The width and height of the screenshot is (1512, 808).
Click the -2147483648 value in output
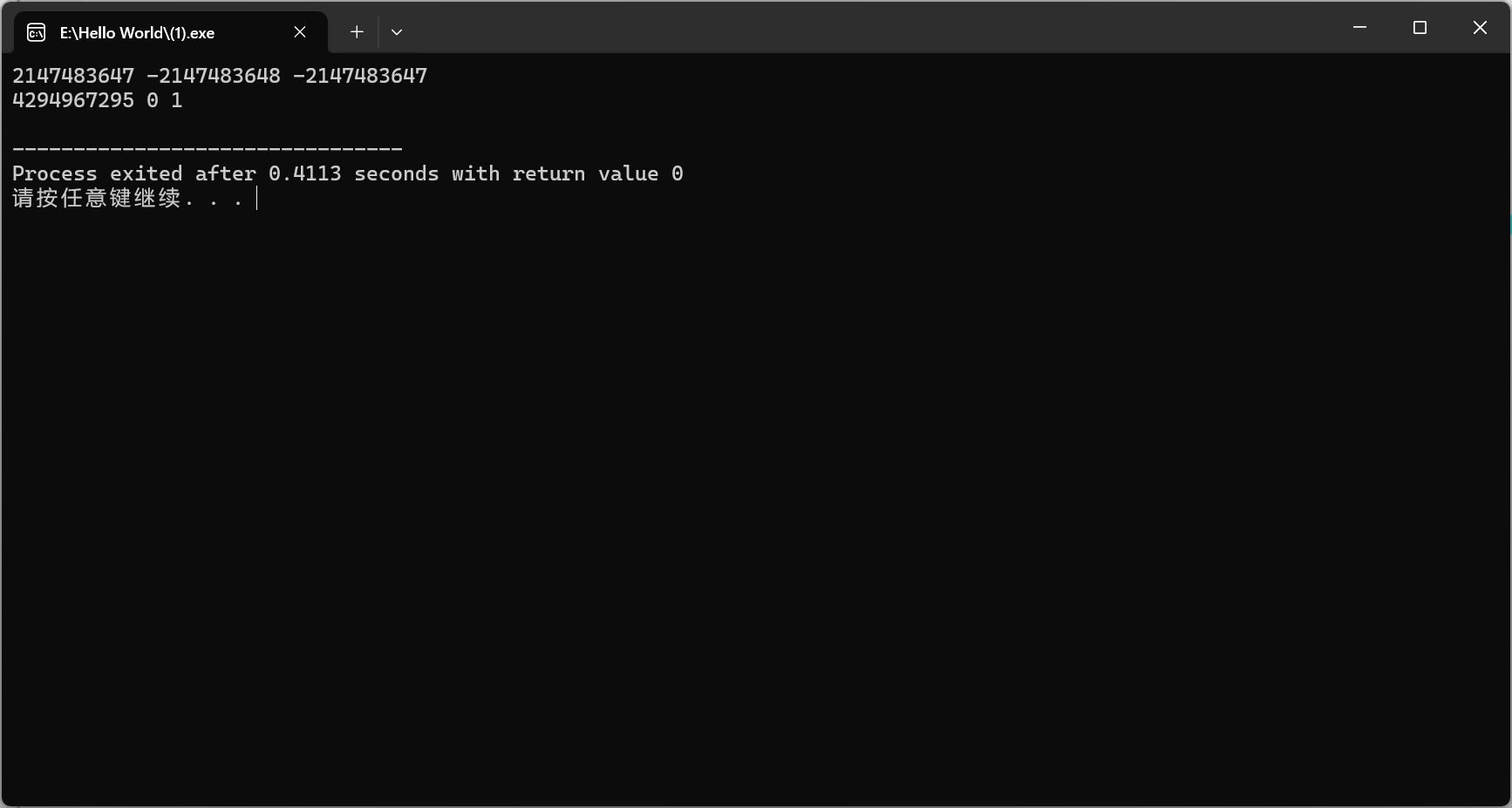tap(214, 76)
